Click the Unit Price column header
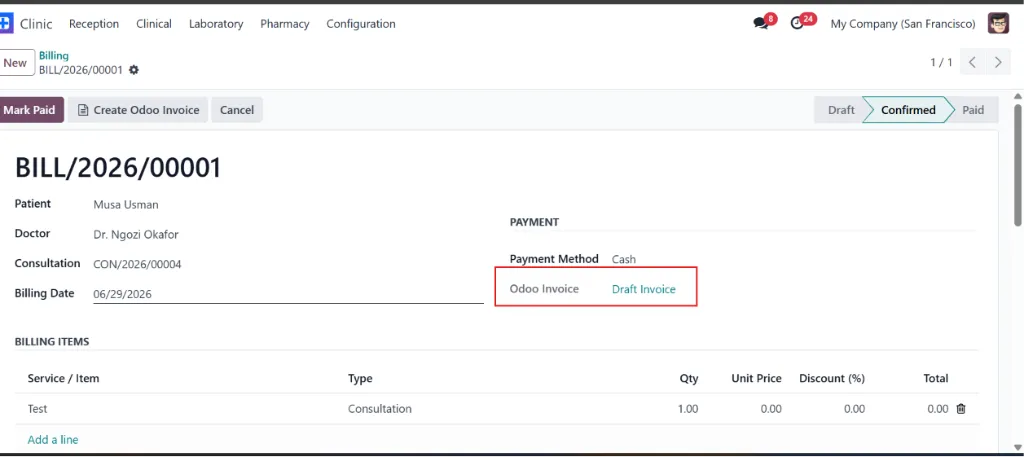The width and height of the screenshot is (1024, 457). (x=754, y=378)
